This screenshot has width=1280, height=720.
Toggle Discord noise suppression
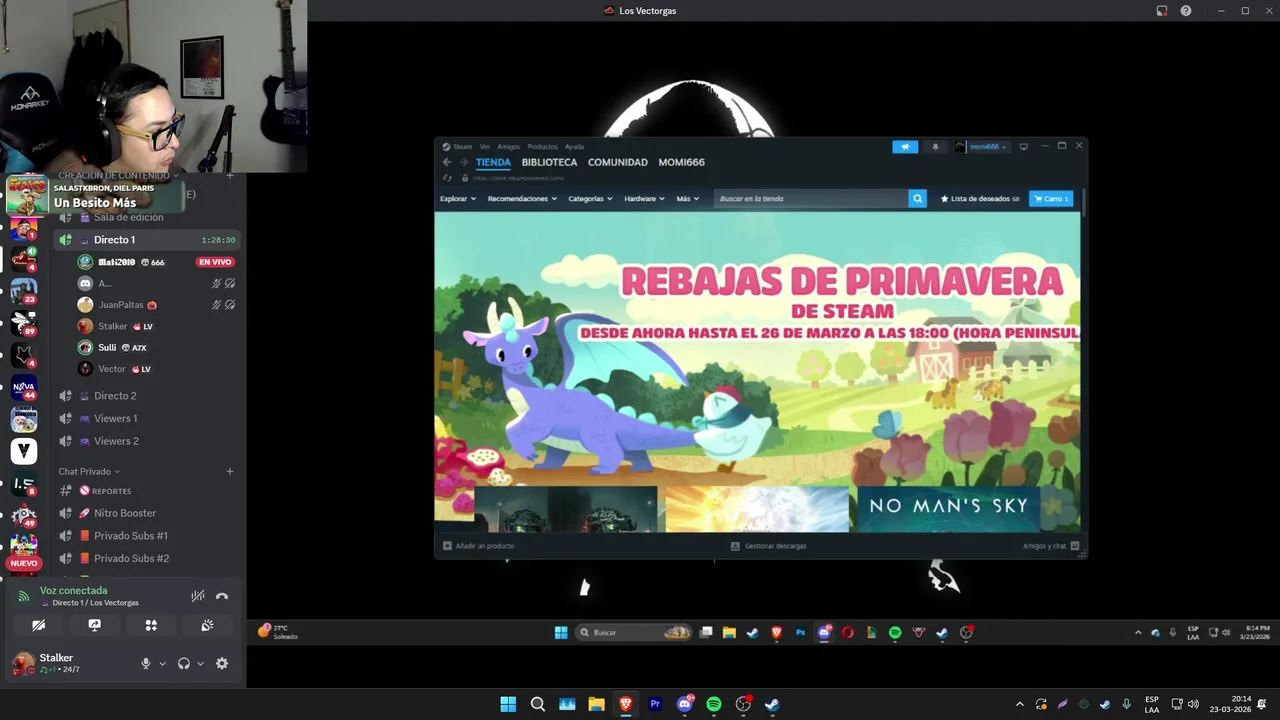click(198, 596)
